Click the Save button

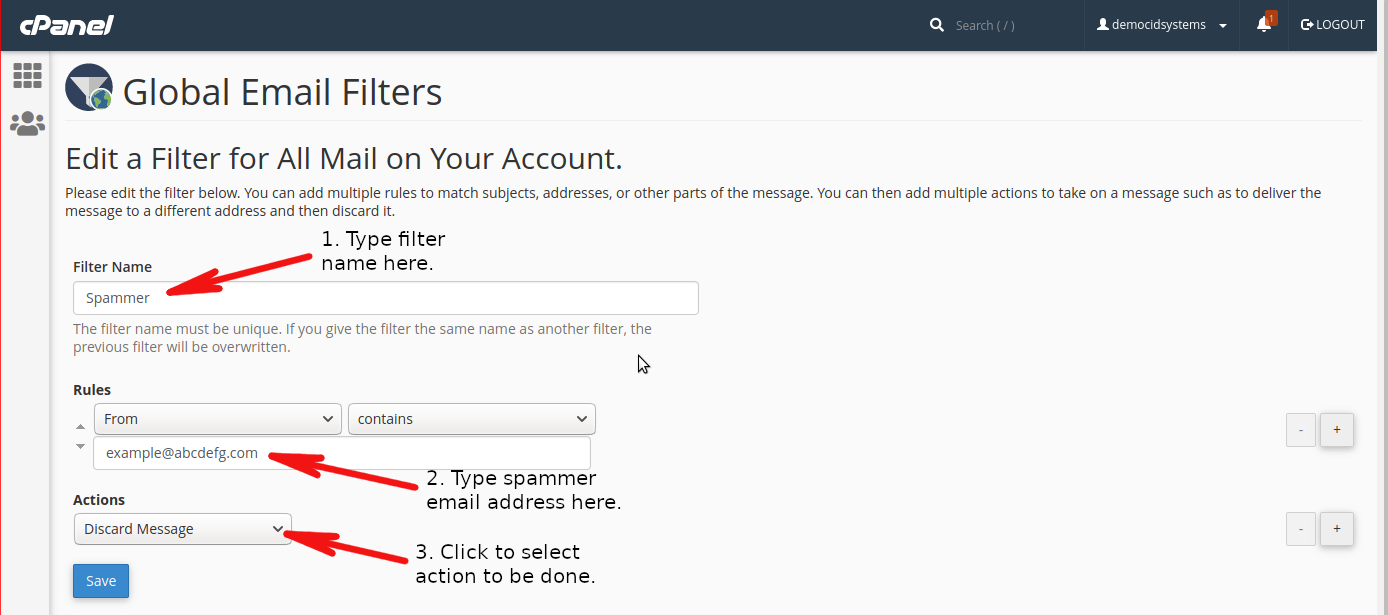click(101, 581)
